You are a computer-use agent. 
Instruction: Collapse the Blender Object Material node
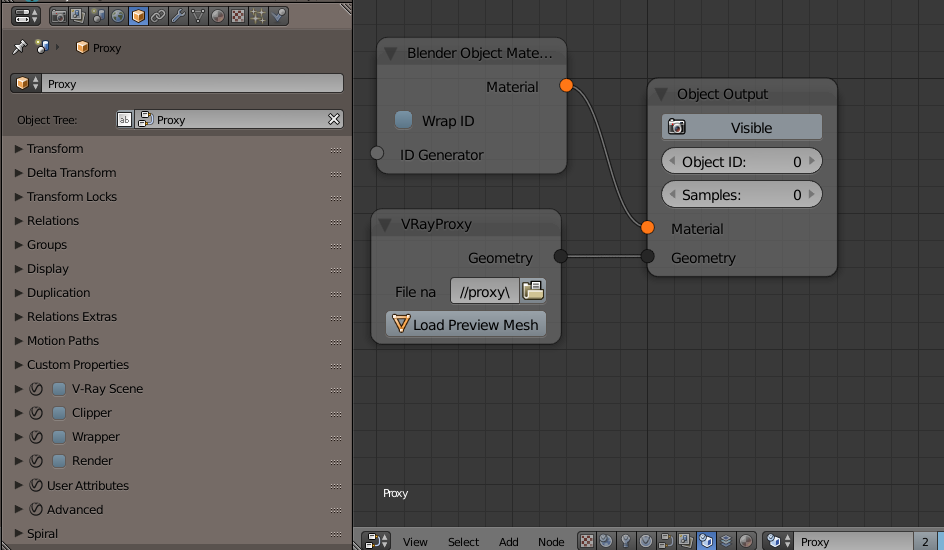click(390, 54)
